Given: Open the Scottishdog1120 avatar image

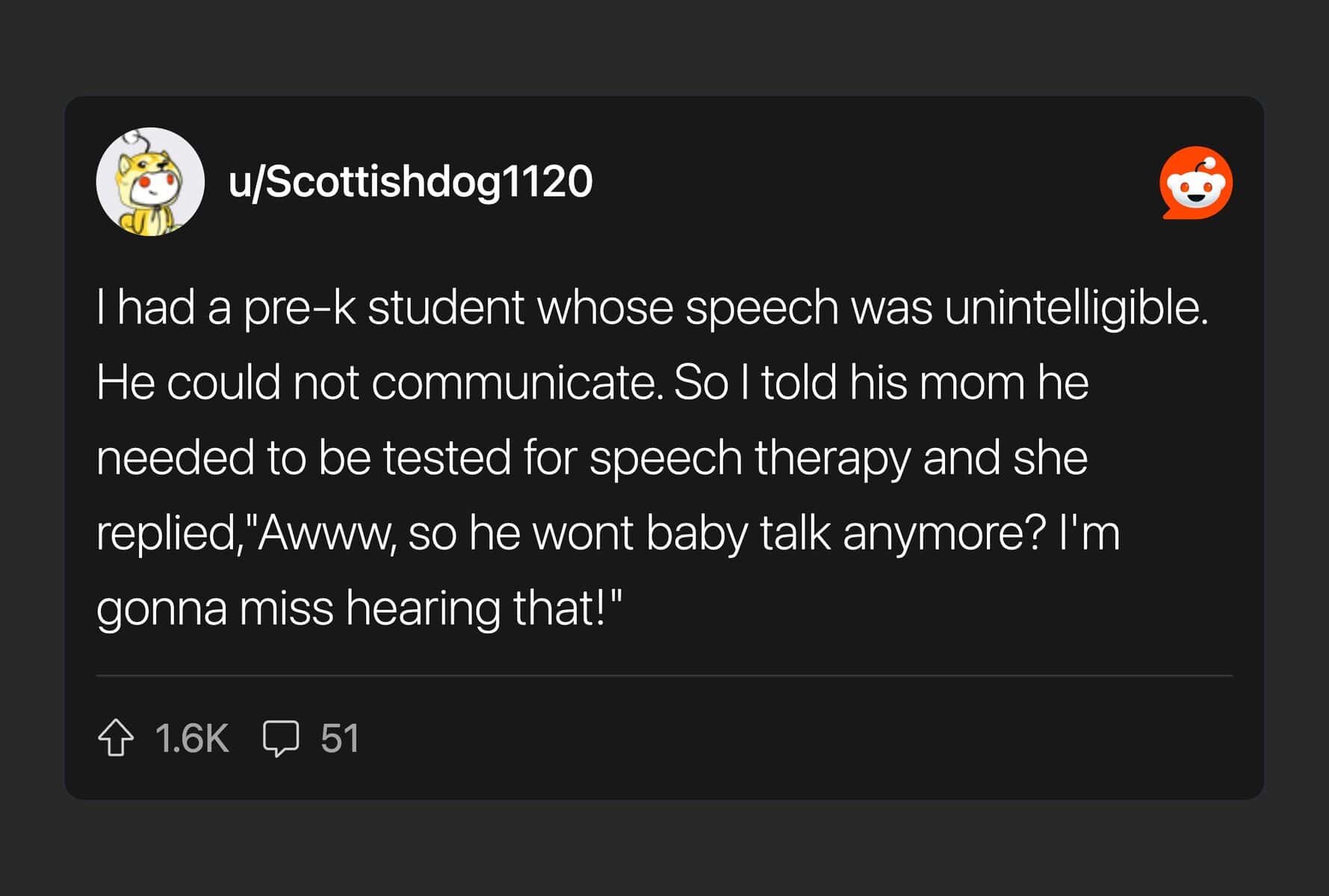Looking at the screenshot, I should [150, 181].
